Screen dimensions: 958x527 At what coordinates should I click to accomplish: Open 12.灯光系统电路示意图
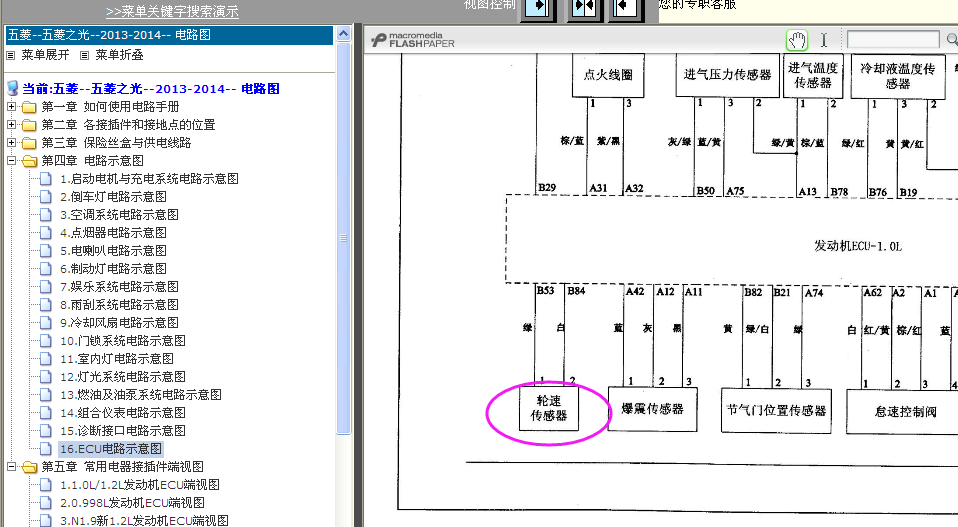pos(123,377)
